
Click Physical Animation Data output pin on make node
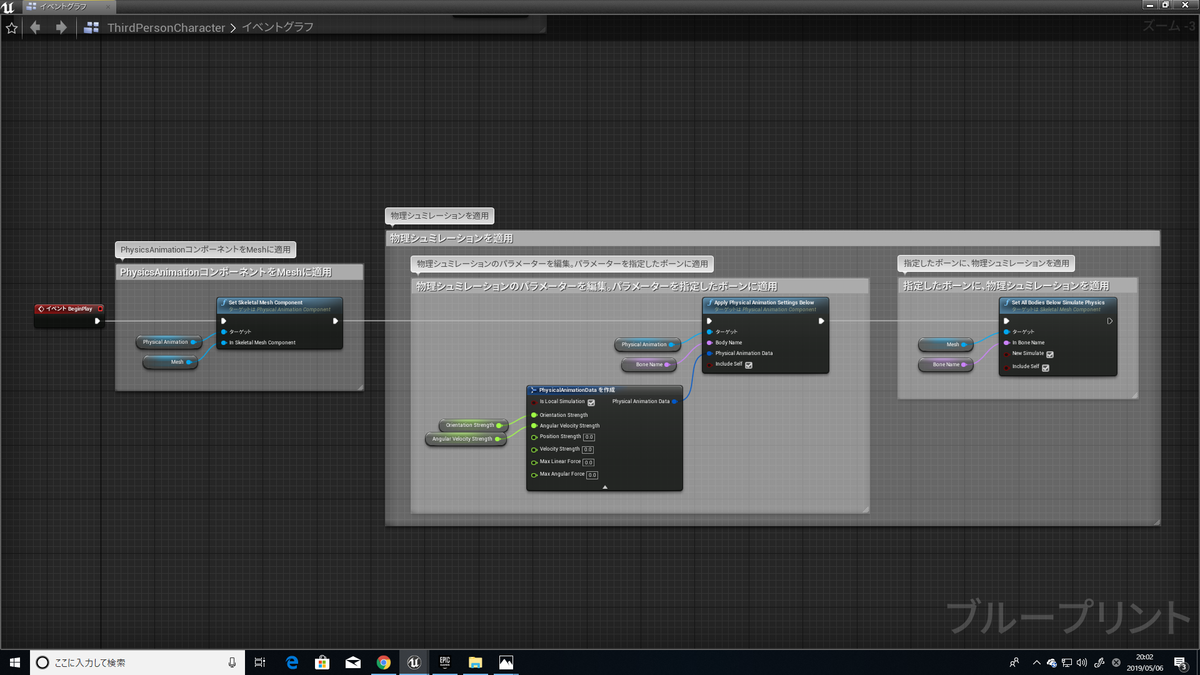click(x=675, y=402)
